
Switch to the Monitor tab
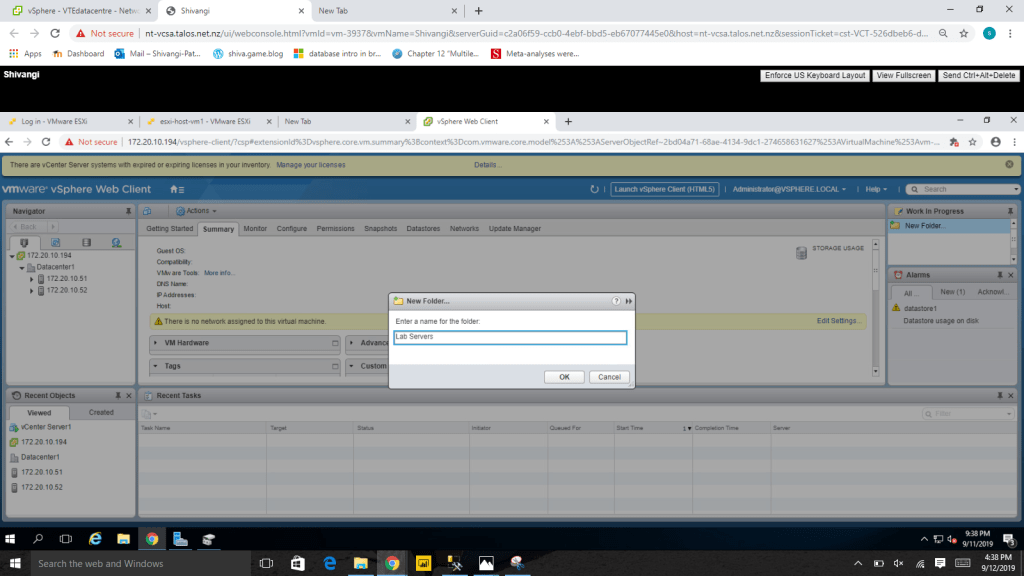255,229
